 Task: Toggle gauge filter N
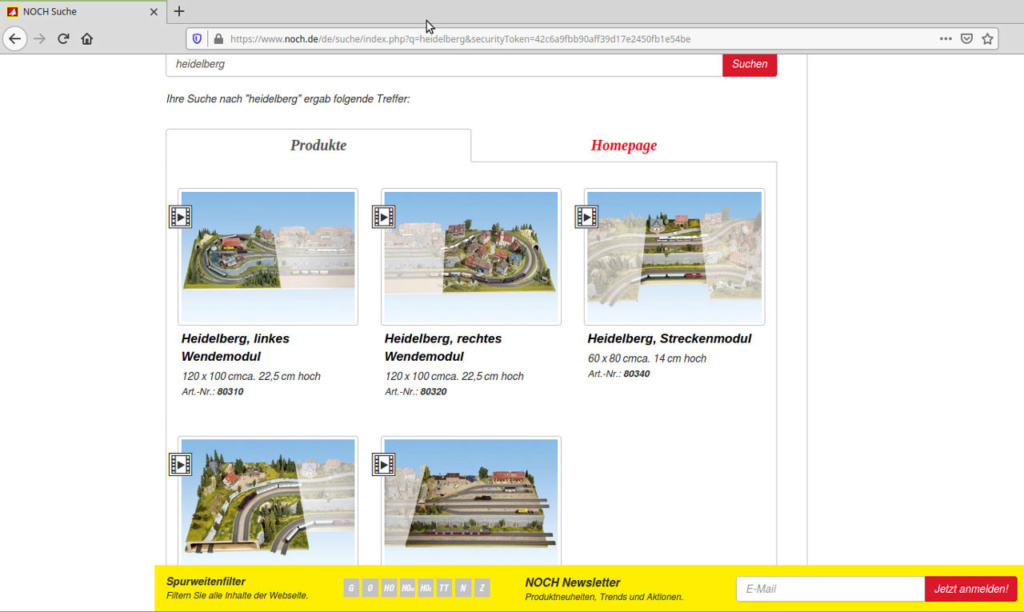(x=463, y=588)
